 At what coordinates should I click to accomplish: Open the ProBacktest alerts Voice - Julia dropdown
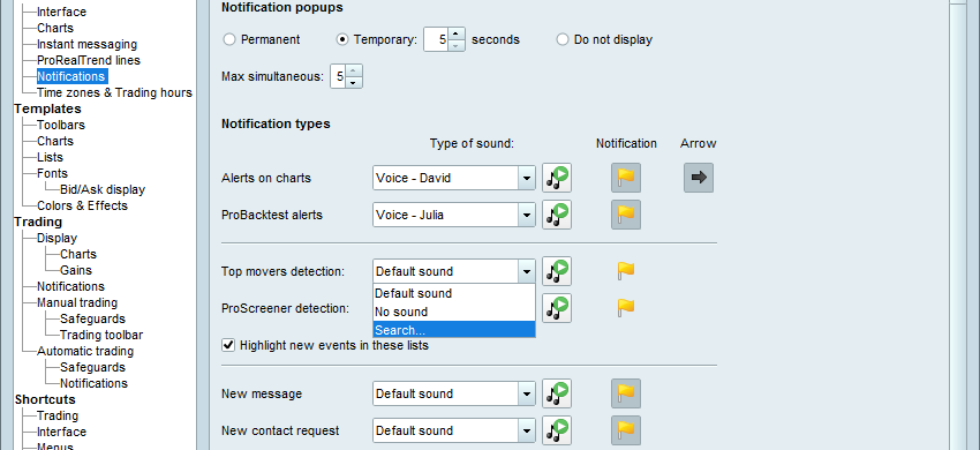454,215
